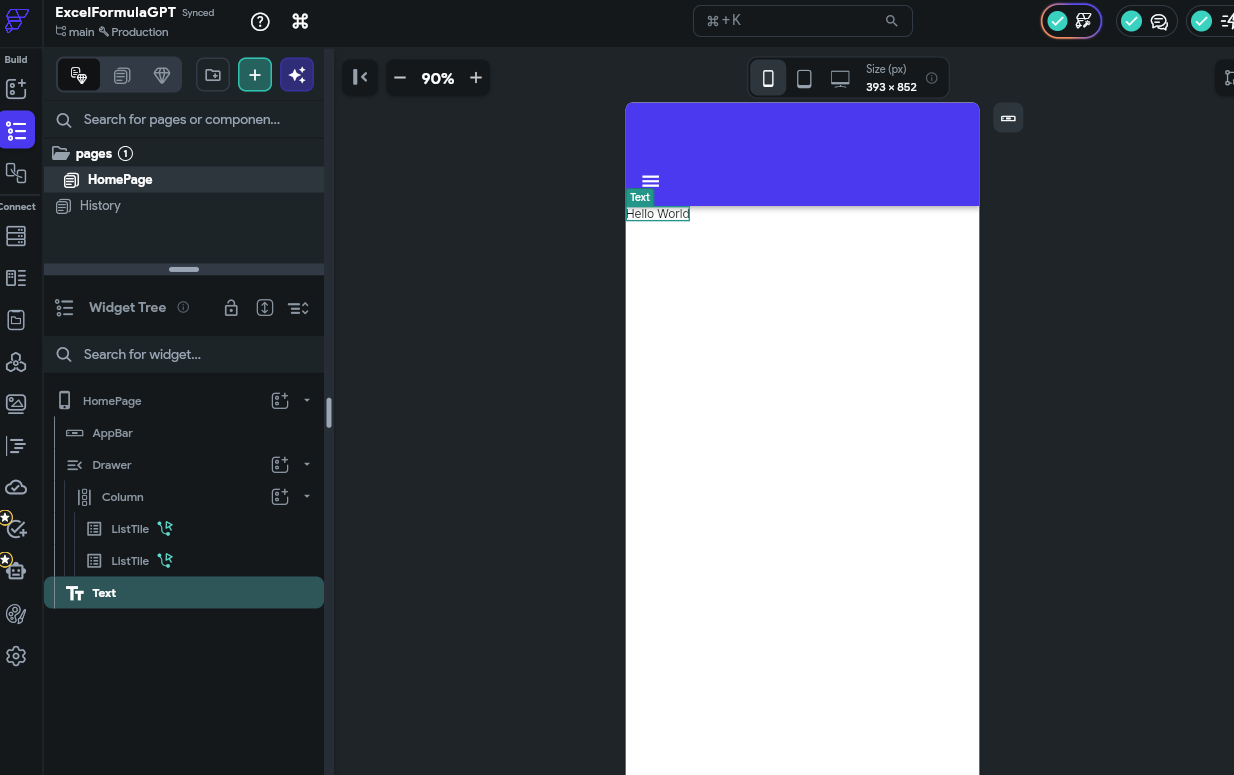Open the Widget Palette in Build sidebar
This screenshot has width=1234, height=775.
tap(16, 89)
